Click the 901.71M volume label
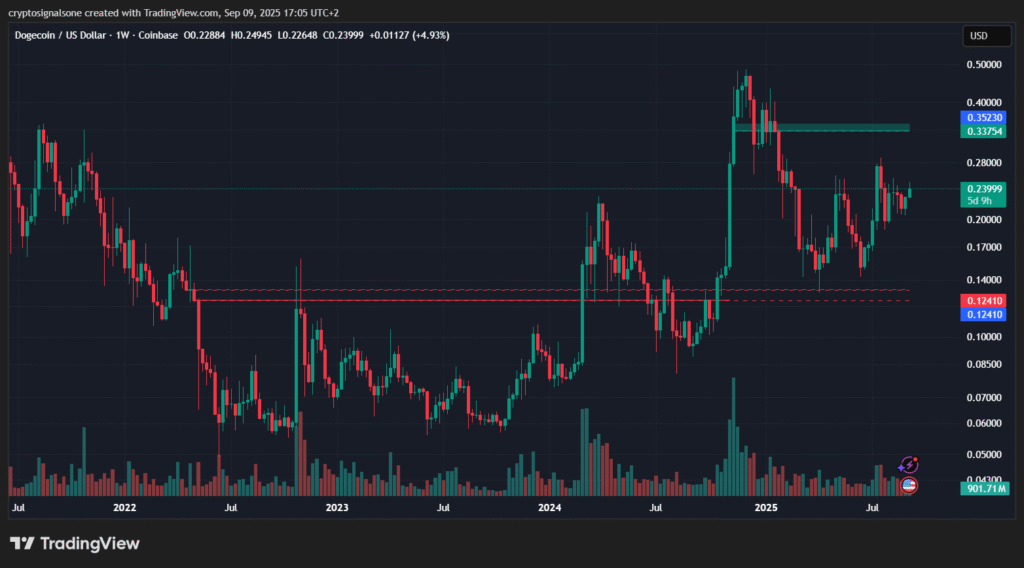This screenshot has height=568, width=1024. coord(984,488)
